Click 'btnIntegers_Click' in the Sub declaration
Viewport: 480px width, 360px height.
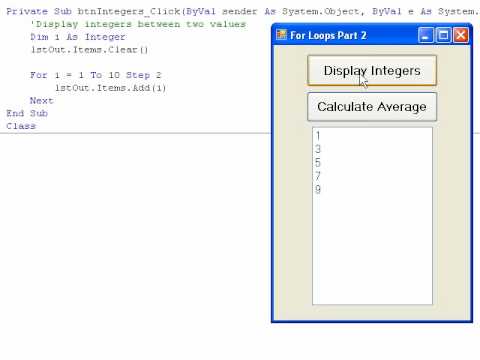tap(129, 12)
